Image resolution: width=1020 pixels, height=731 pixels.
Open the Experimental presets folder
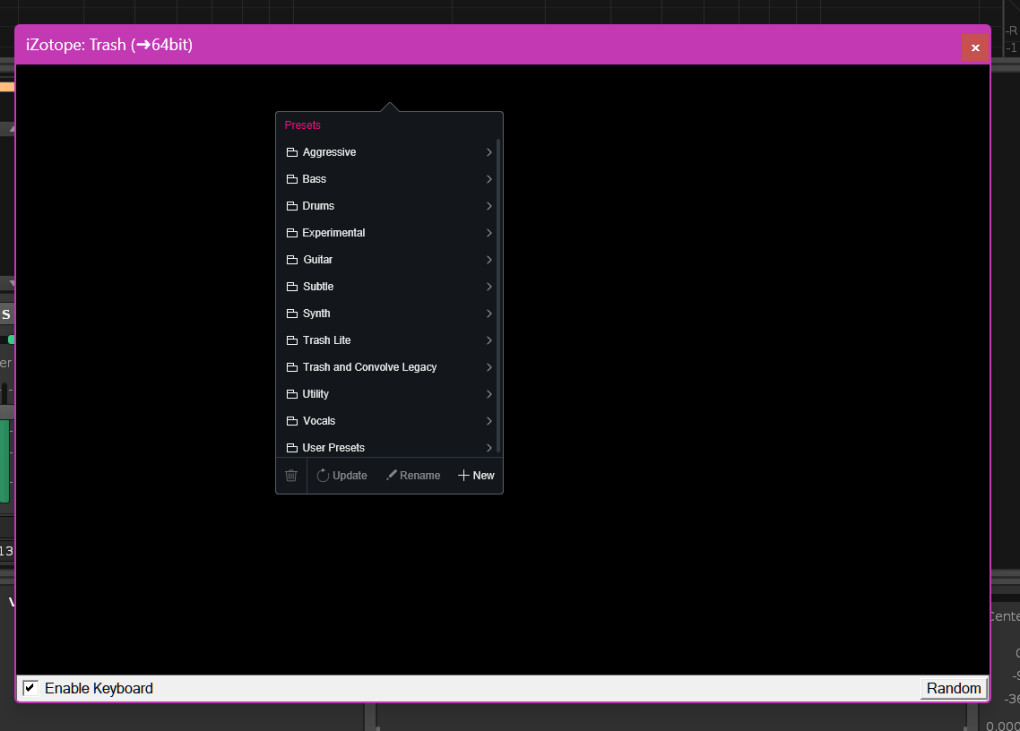click(x=388, y=233)
